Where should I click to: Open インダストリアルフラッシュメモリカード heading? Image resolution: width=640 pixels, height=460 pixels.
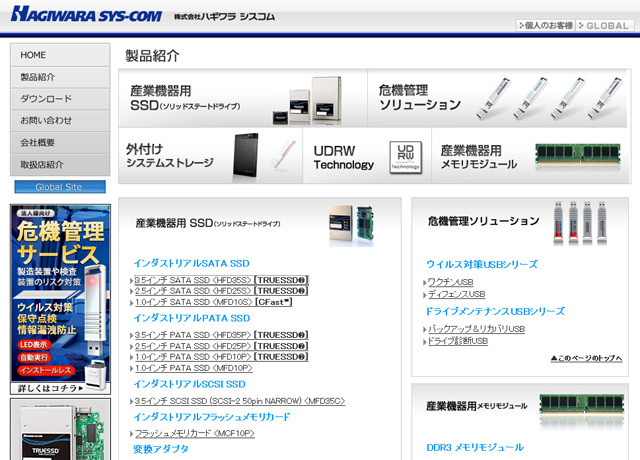click(212, 417)
